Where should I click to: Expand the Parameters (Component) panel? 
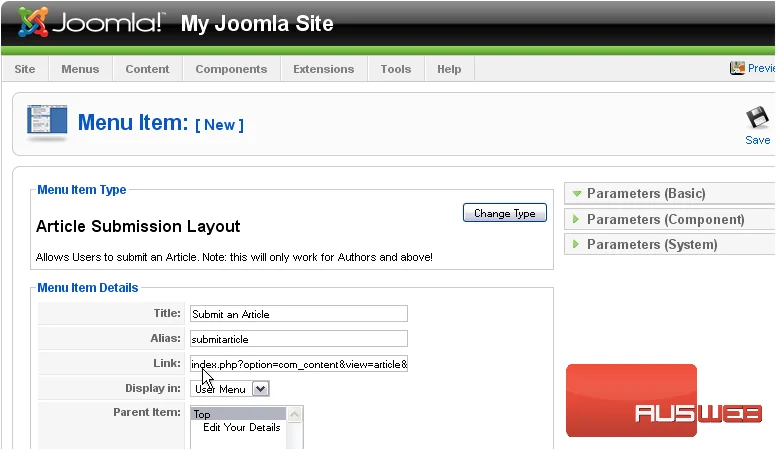click(x=670, y=219)
